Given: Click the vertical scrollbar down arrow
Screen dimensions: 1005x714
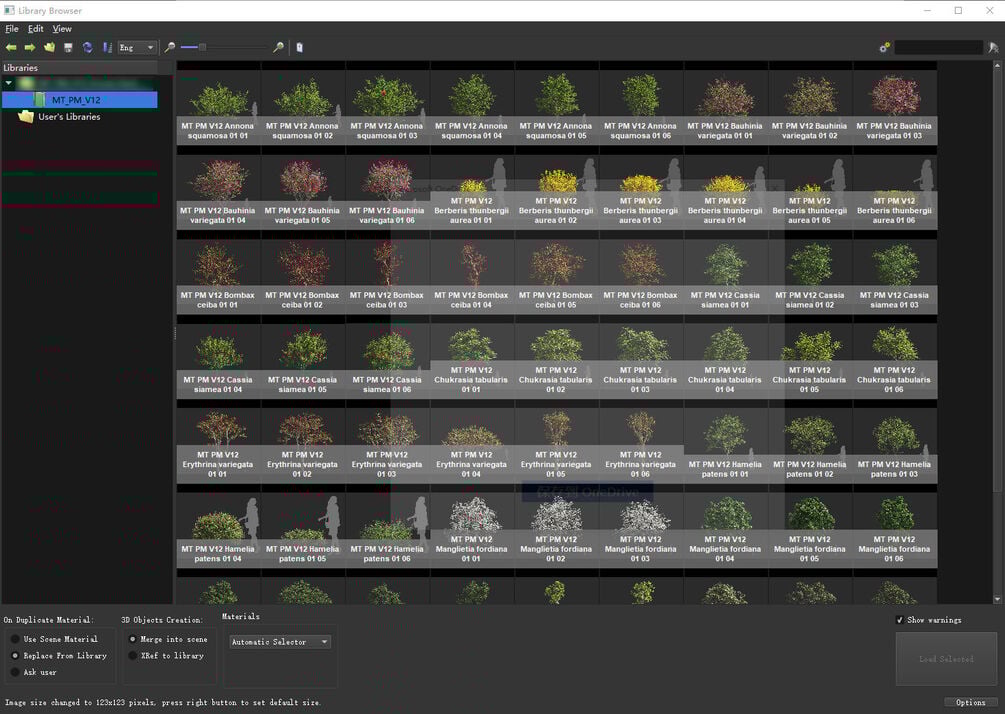Looking at the screenshot, I should [997, 599].
